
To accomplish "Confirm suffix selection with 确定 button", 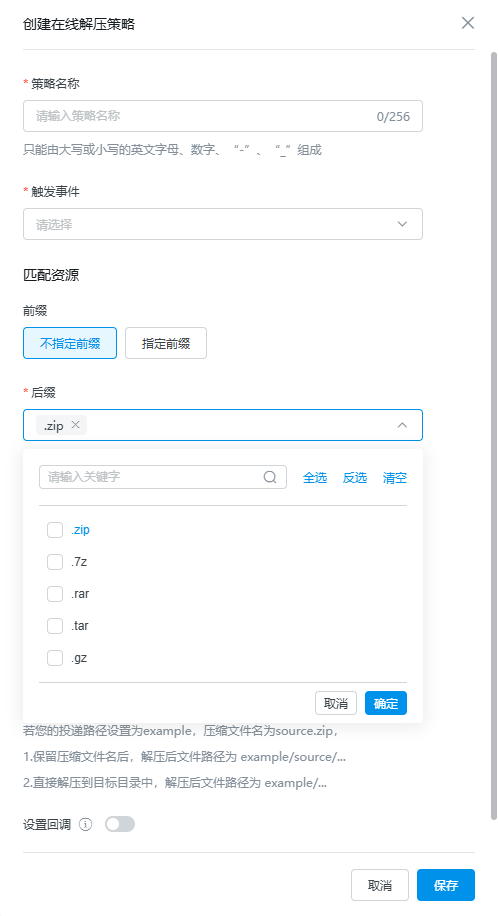I will [386, 703].
